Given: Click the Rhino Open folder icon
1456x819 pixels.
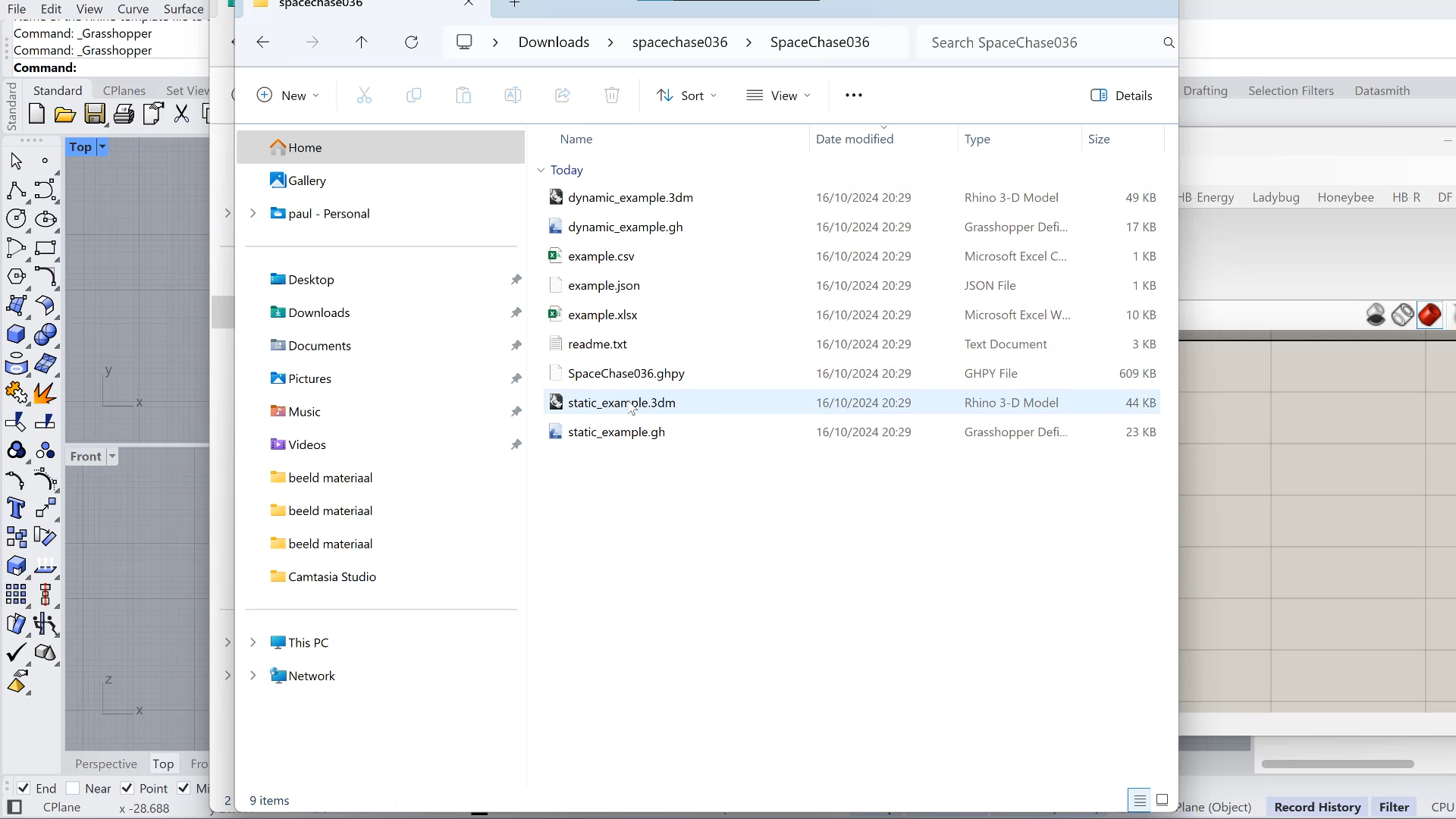Looking at the screenshot, I should (65, 115).
